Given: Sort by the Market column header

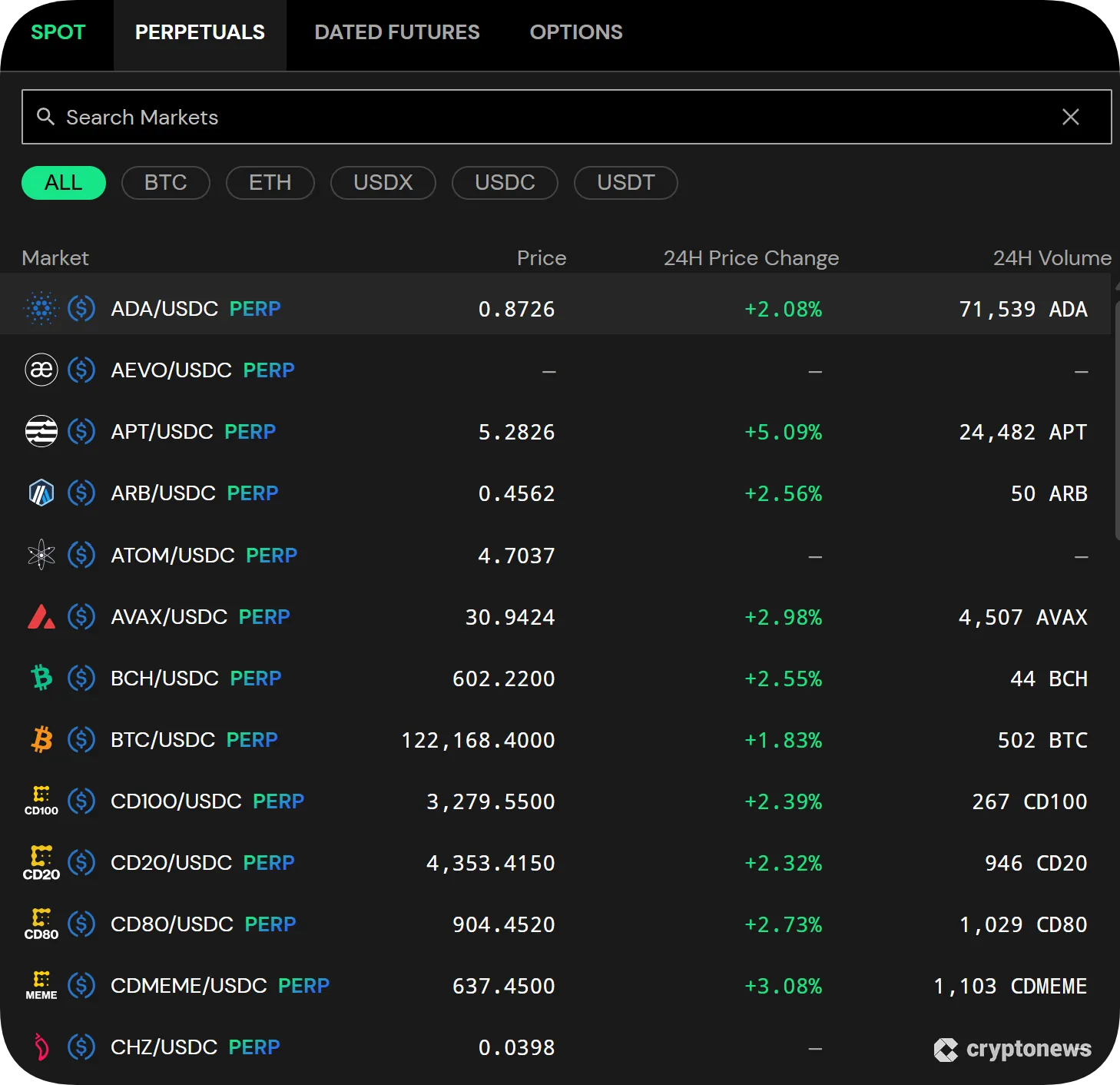Looking at the screenshot, I should point(55,258).
